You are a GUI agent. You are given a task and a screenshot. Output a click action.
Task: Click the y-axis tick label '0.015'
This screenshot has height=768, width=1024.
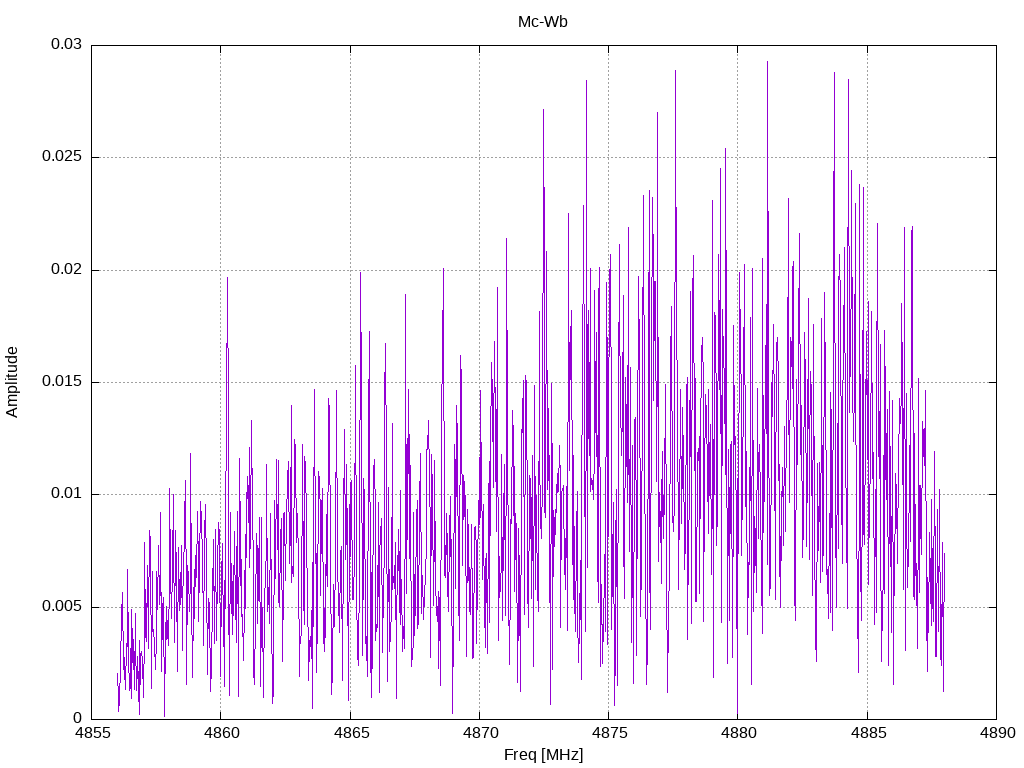pyautogui.click(x=62, y=381)
